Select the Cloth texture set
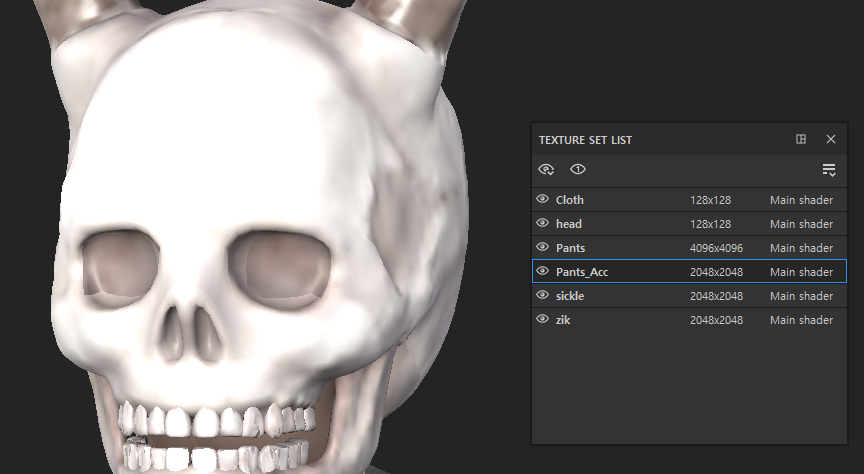Screen dimensions: 864x474 (x=570, y=200)
